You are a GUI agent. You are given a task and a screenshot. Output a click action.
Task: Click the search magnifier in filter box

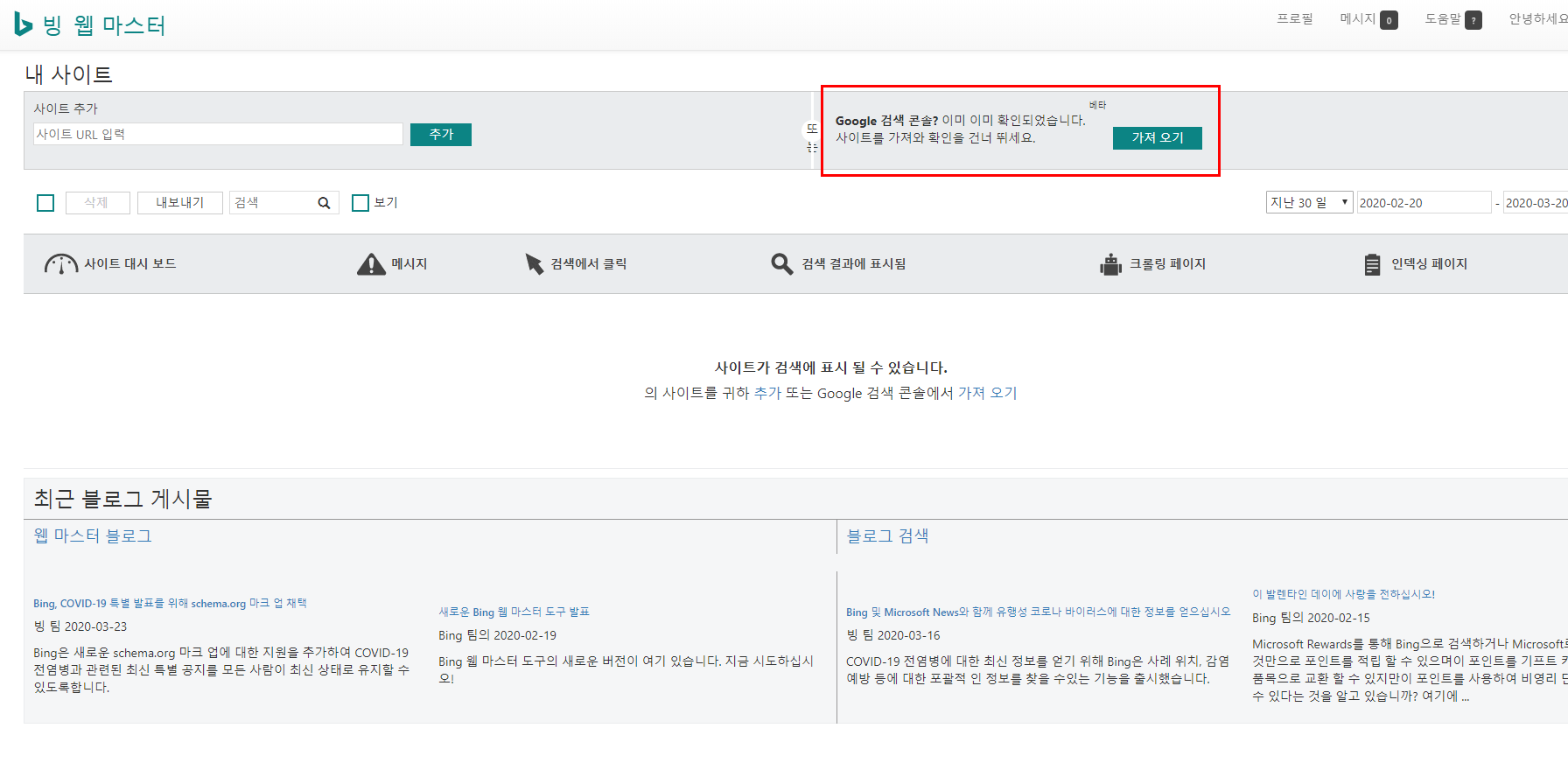[x=324, y=203]
